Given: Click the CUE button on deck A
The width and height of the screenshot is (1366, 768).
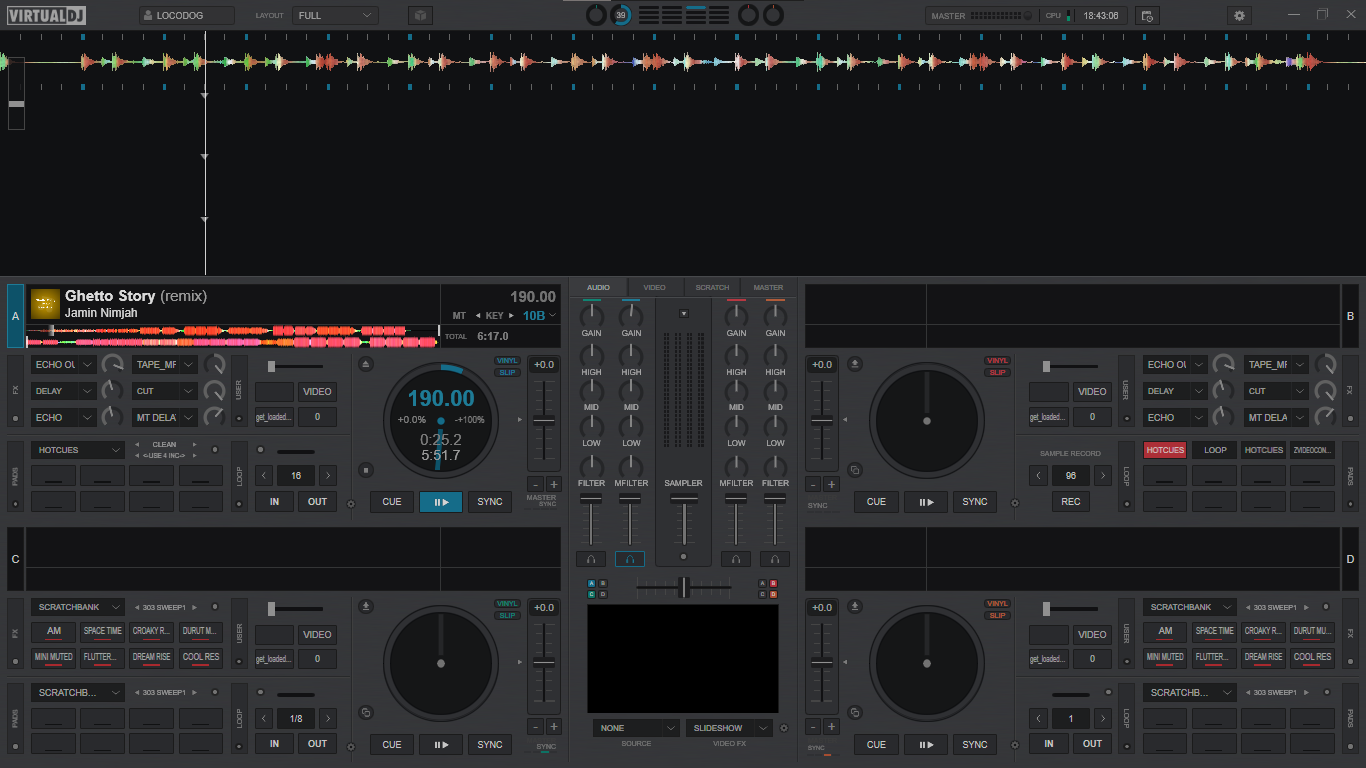Looking at the screenshot, I should (392, 502).
